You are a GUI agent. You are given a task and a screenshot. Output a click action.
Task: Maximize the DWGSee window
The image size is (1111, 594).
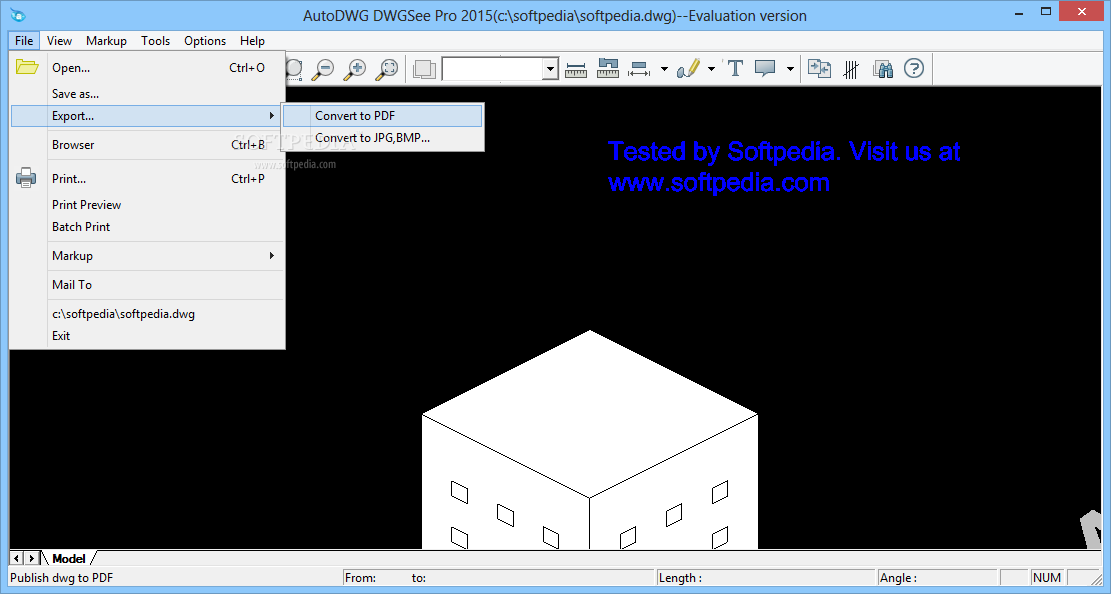click(1046, 11)
